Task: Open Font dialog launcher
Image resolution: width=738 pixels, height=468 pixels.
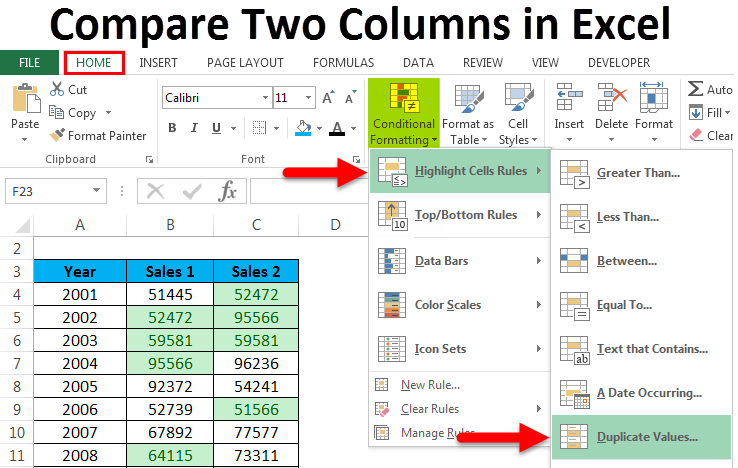Action: (x=356, y=160)
